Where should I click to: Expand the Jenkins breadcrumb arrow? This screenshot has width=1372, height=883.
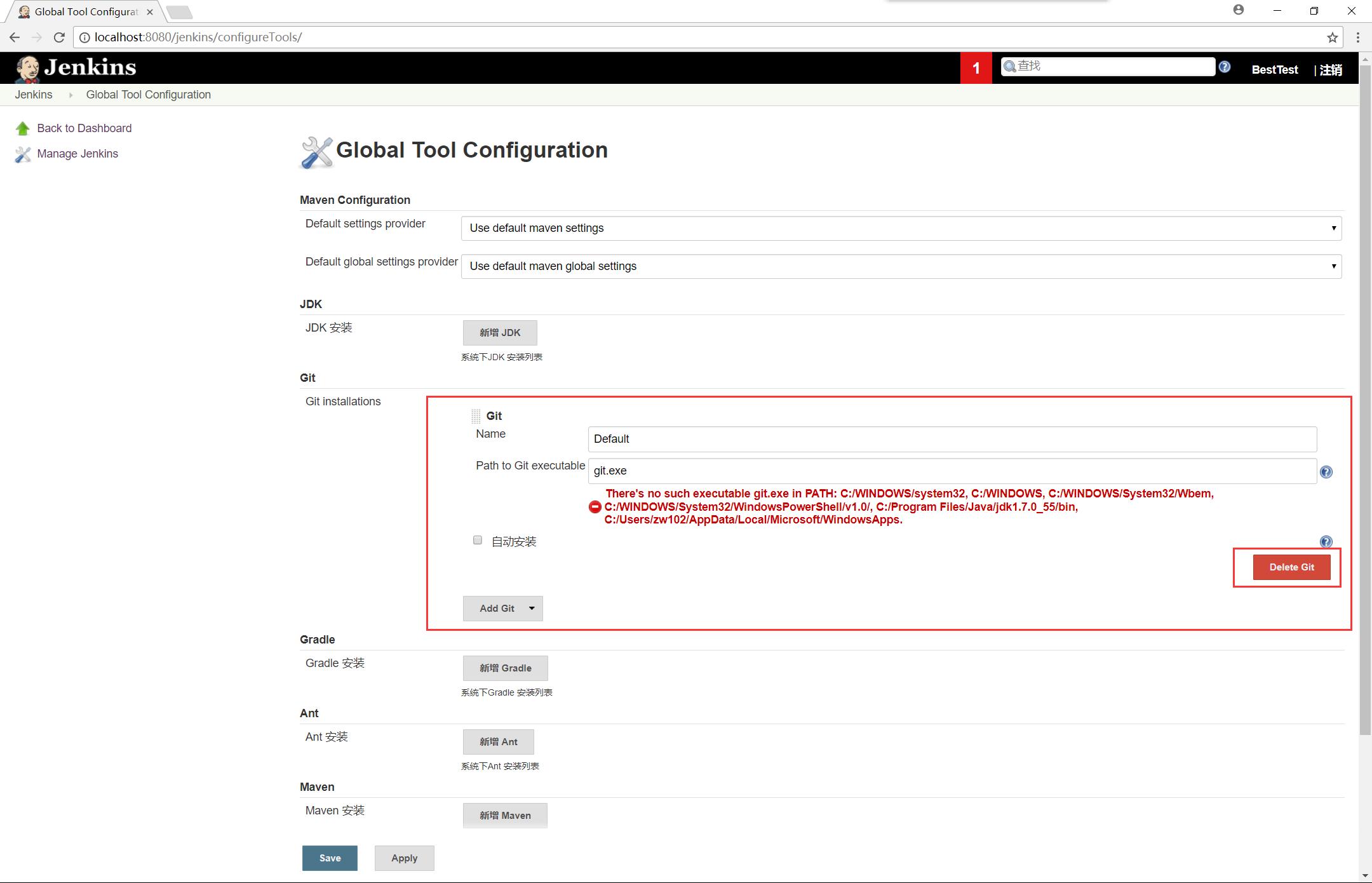71,95
